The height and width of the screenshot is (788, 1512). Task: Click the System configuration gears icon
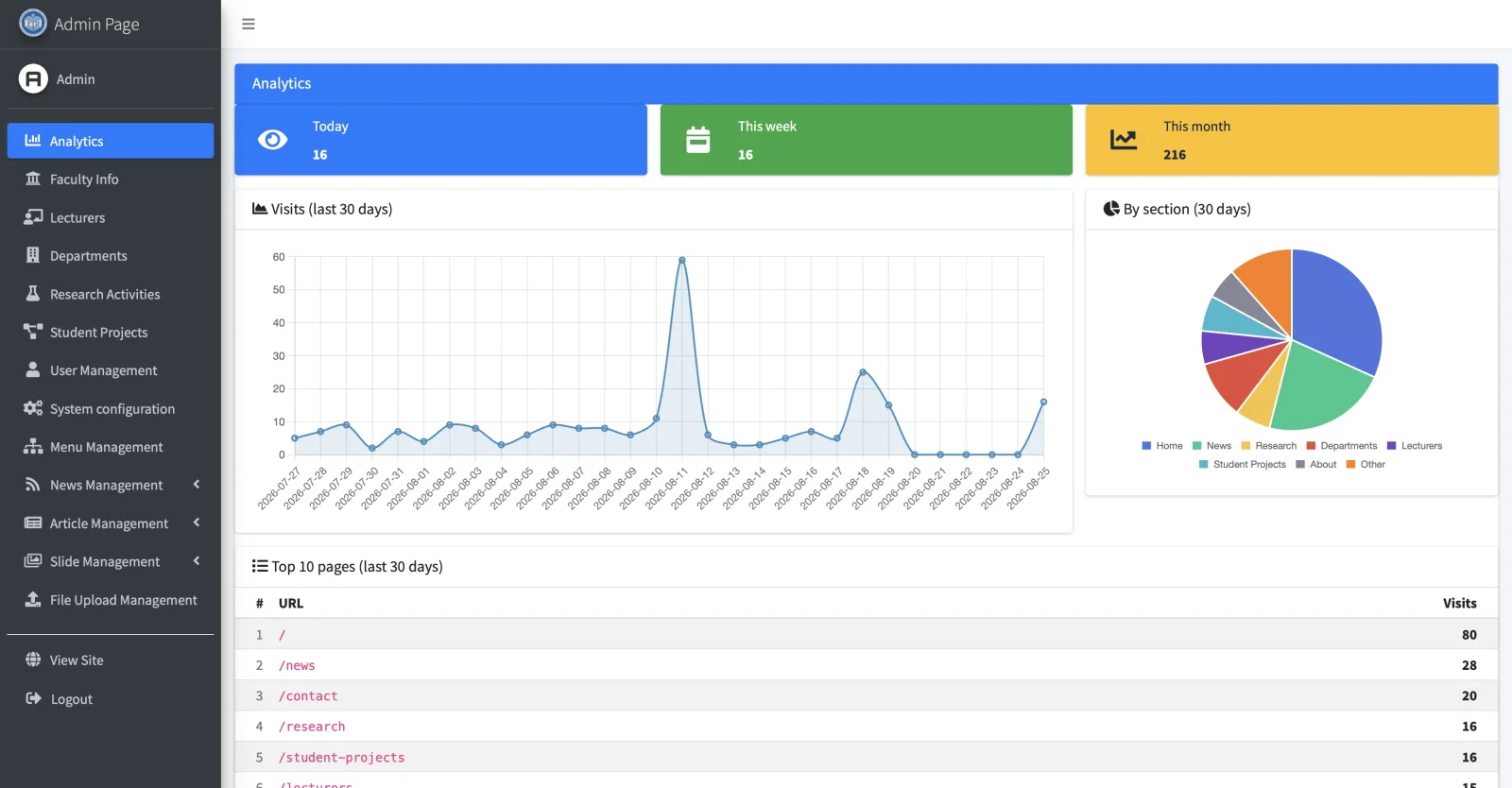click(33, 408)
